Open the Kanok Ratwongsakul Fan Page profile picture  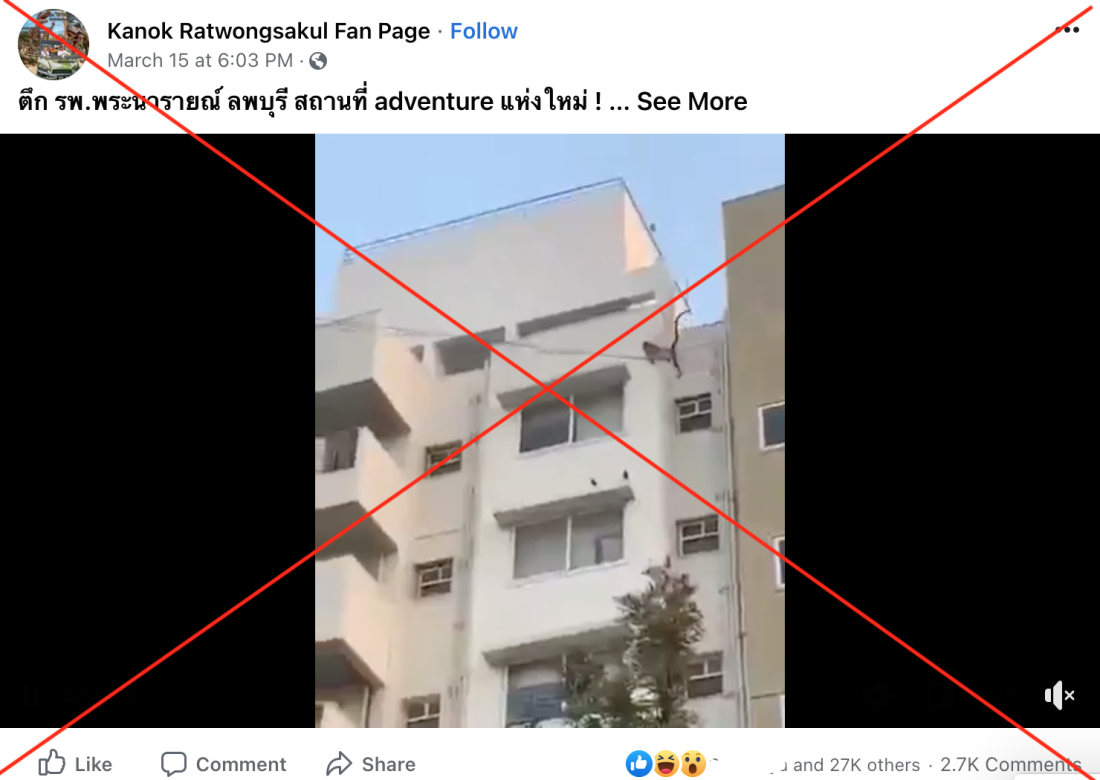click(53, 44)
